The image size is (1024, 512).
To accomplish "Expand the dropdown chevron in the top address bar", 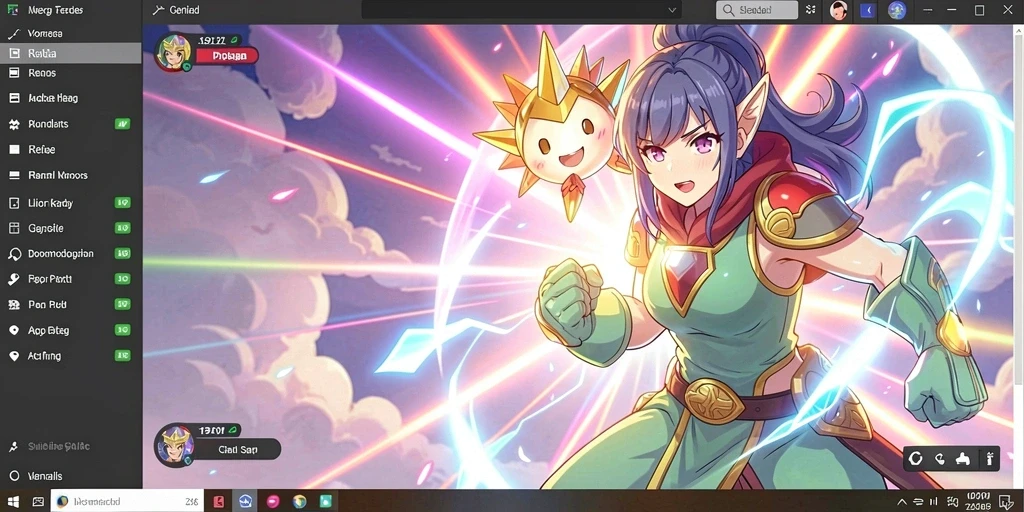I will pyautogui.click(x=672, y=10).
